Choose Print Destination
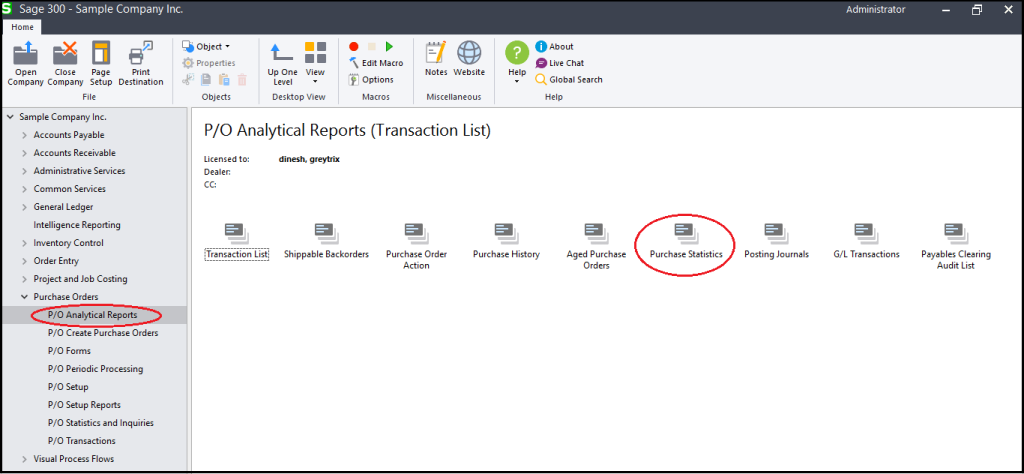Screen dimensions: 1024x474 pyautogui.click(x=140, y=63)
